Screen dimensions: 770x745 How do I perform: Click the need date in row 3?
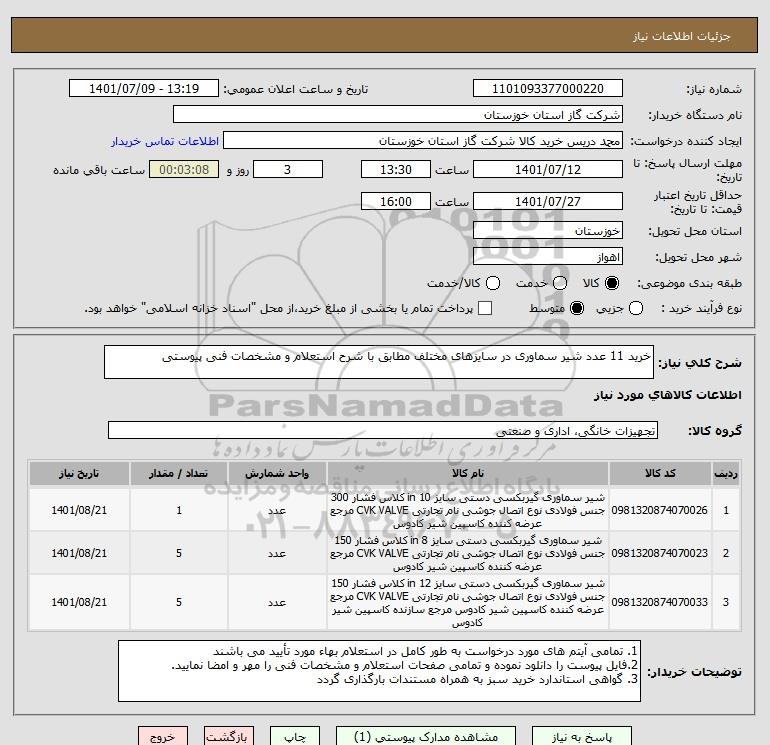79,602
